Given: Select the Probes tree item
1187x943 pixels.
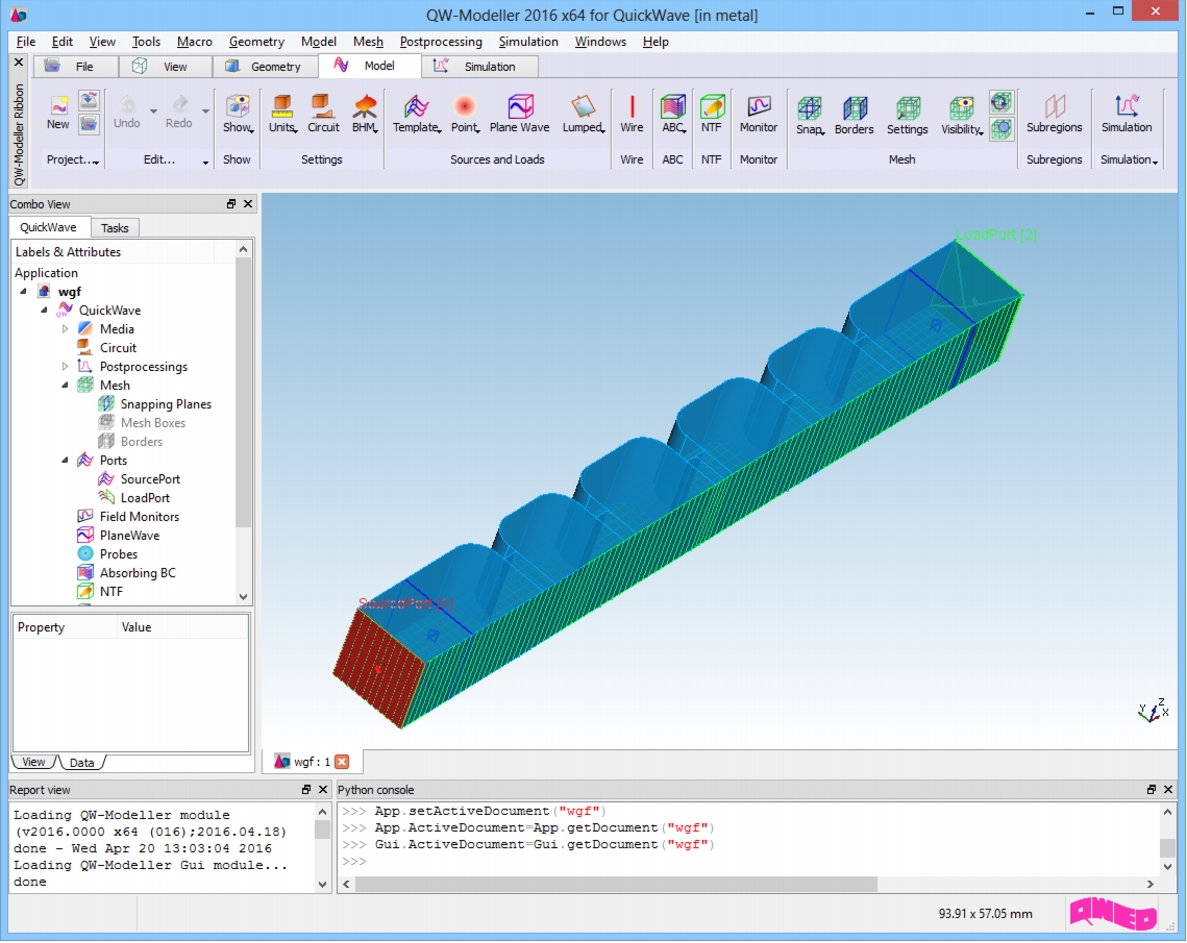Looking at the screenshot, I should coord(119,554).
